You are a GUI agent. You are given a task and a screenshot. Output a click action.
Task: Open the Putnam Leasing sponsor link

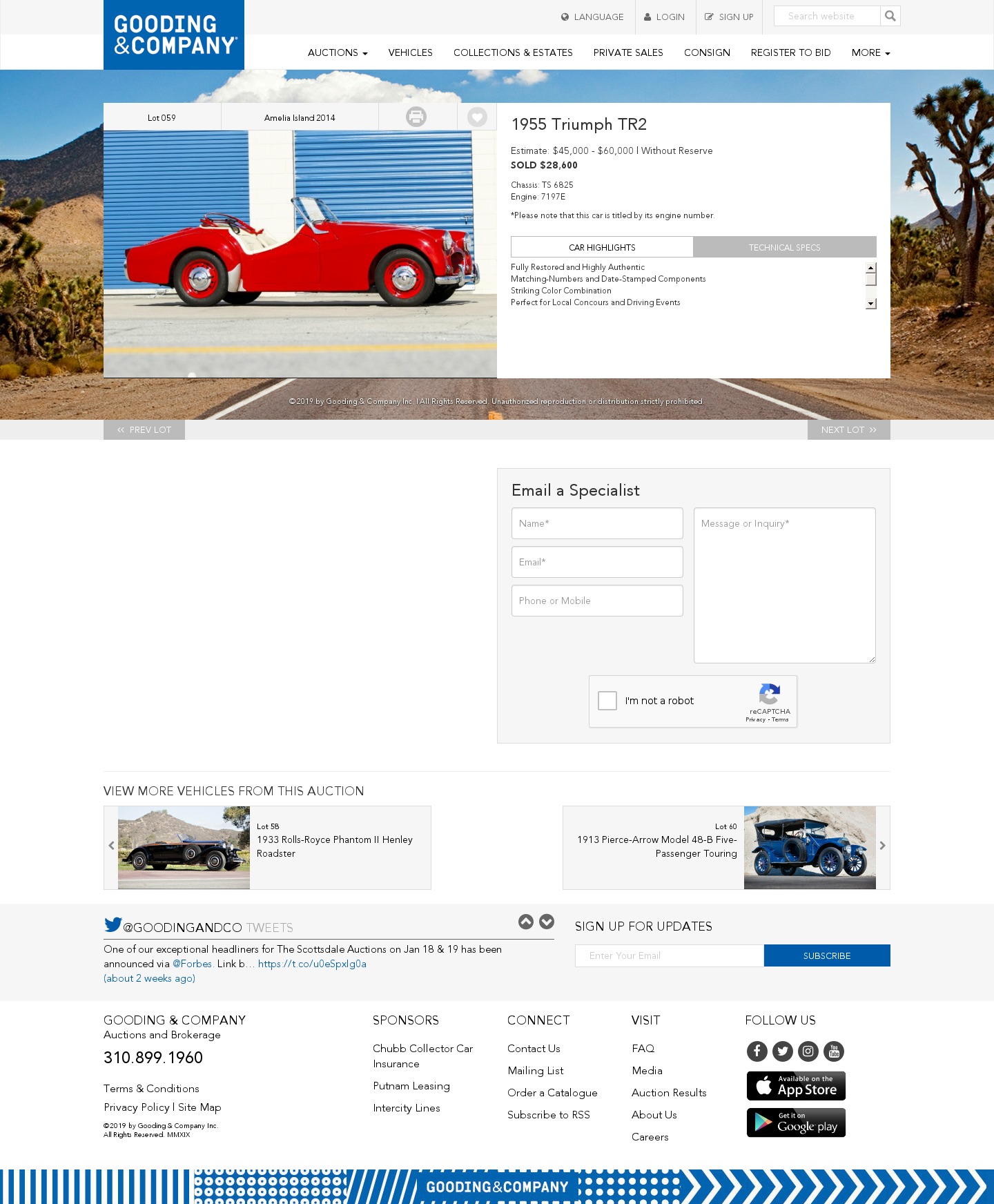click(x=411, y=1086)
